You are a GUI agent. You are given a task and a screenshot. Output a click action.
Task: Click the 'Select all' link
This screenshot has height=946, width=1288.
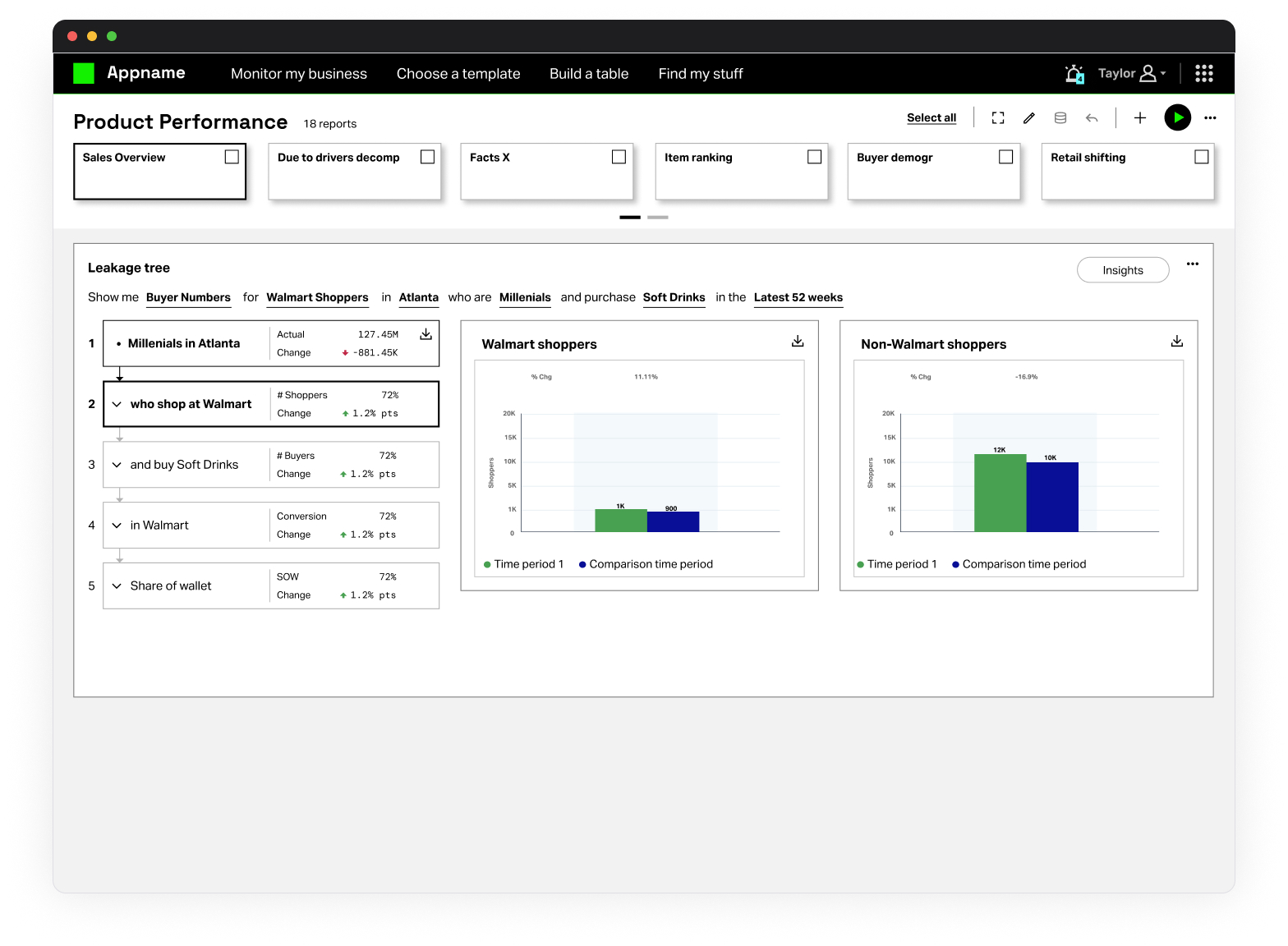pos(931,118)
